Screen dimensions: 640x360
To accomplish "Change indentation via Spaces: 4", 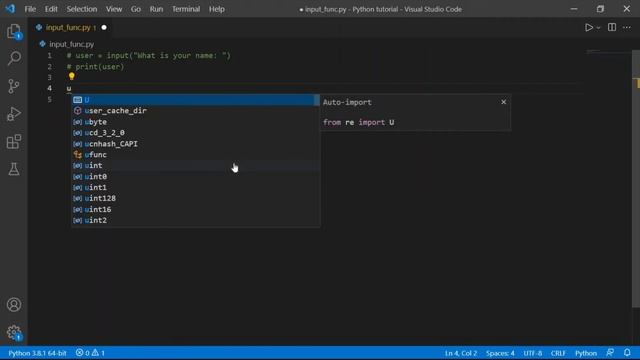I will click(x=500, y=353).
